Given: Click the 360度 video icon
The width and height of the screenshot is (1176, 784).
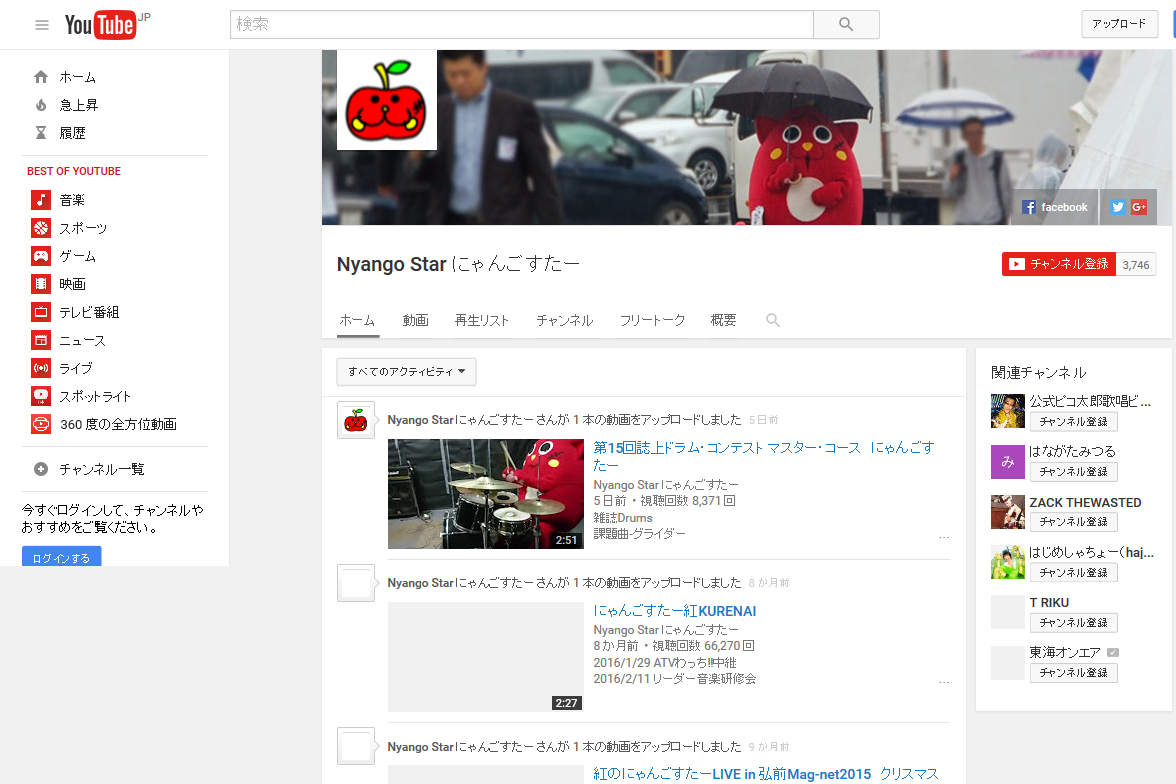Looking at the screenshot, I should tap(40, 424).
